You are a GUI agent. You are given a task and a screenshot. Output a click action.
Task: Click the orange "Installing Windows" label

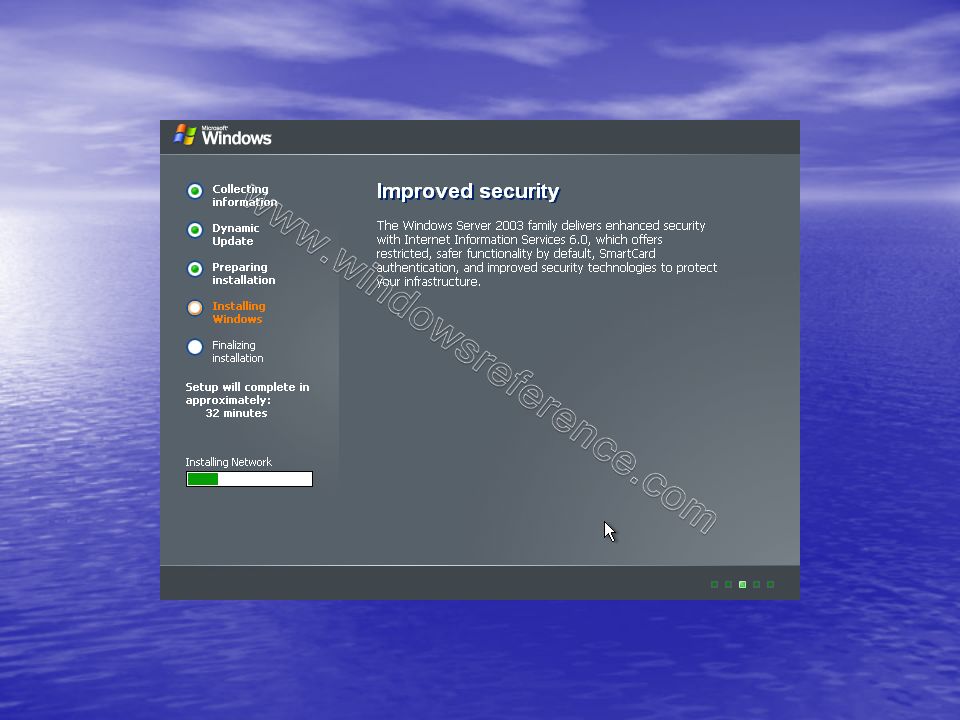click(239, 312)
